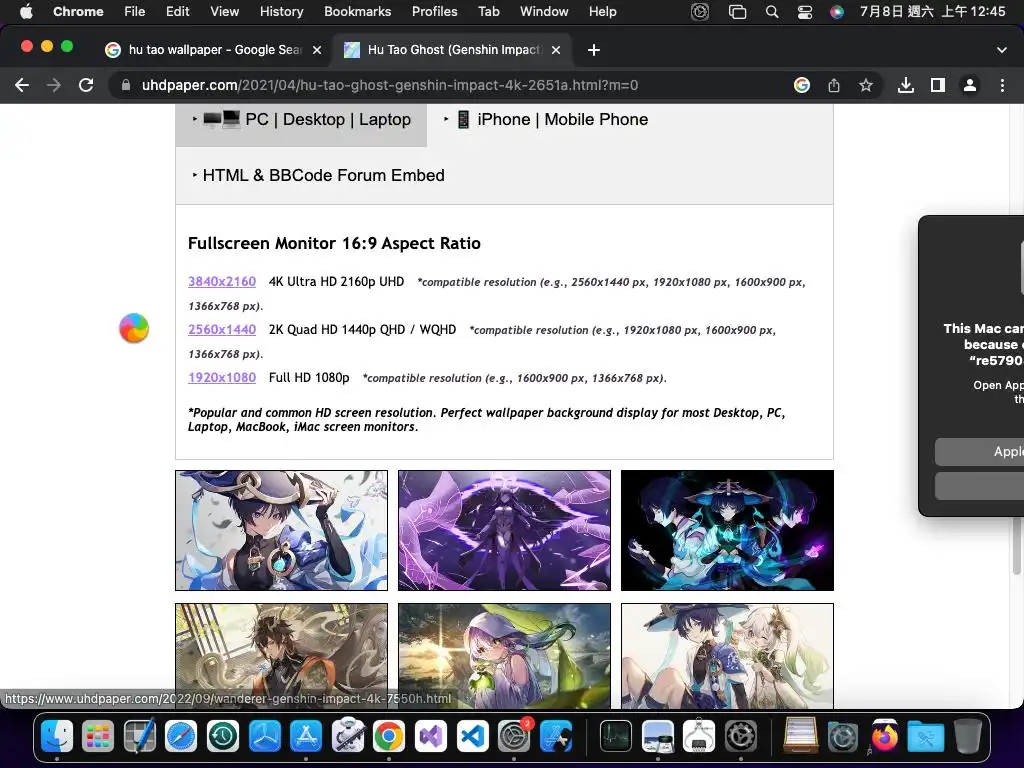The image size is (1024, 768).
Task: Click the address bar URL
Action: (x=390, y=85)
